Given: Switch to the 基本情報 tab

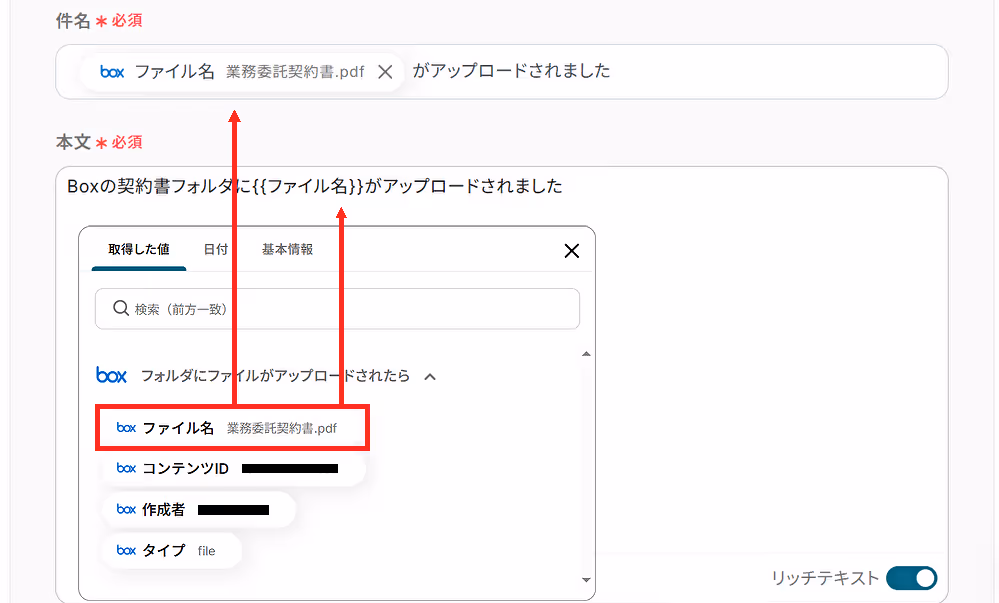Looking at the screenshot, I should tap(287, 249).
